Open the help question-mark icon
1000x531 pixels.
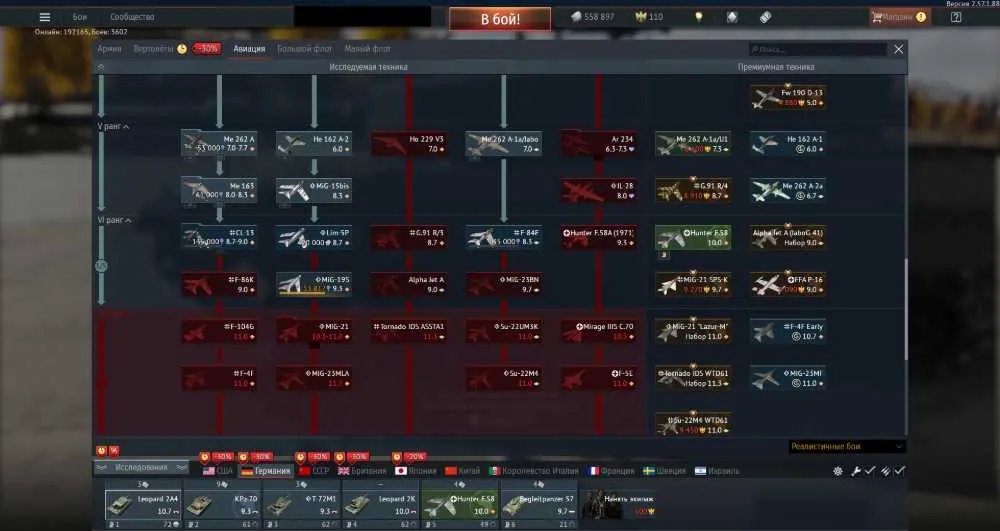(x=956, y=17)
